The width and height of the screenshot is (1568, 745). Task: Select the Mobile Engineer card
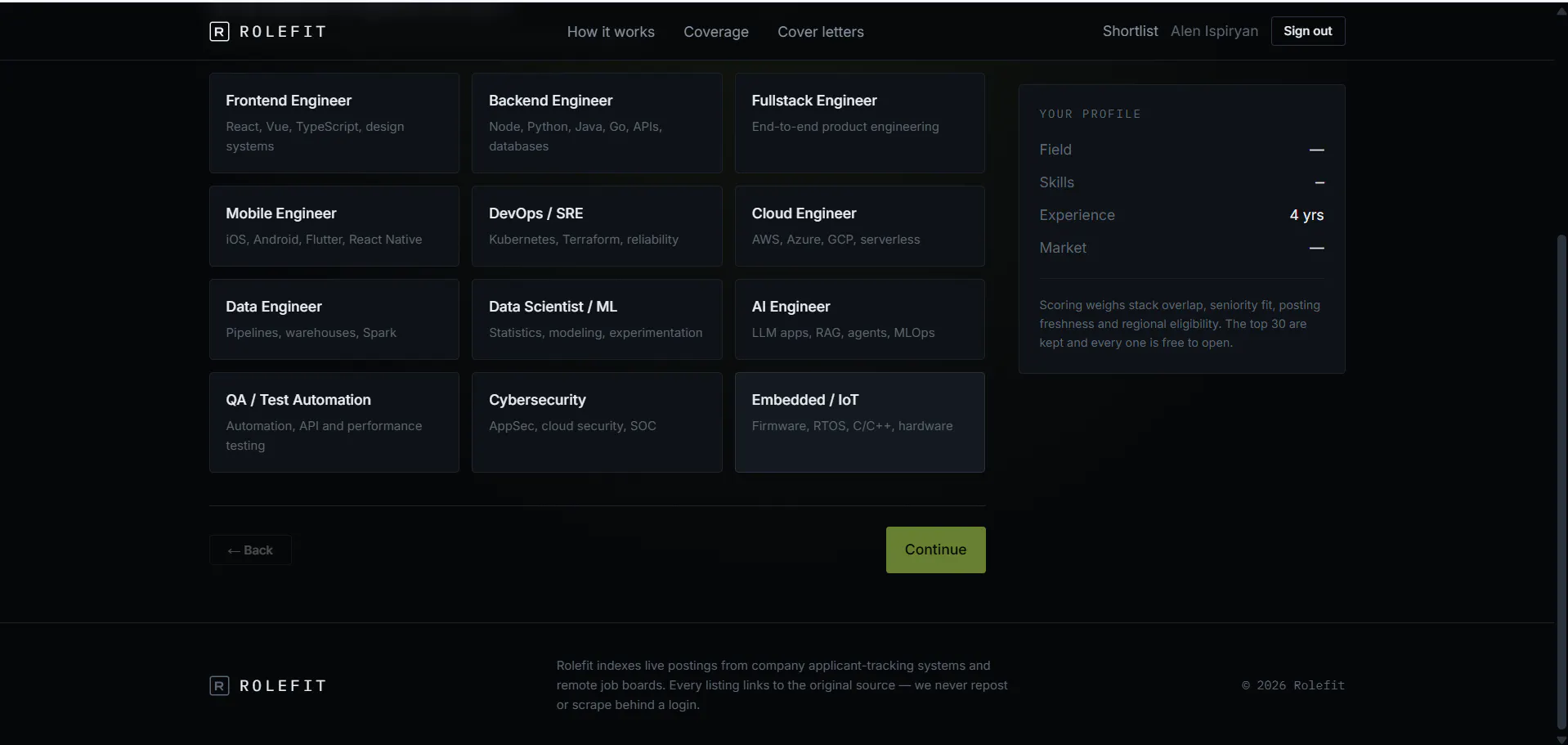334,226
